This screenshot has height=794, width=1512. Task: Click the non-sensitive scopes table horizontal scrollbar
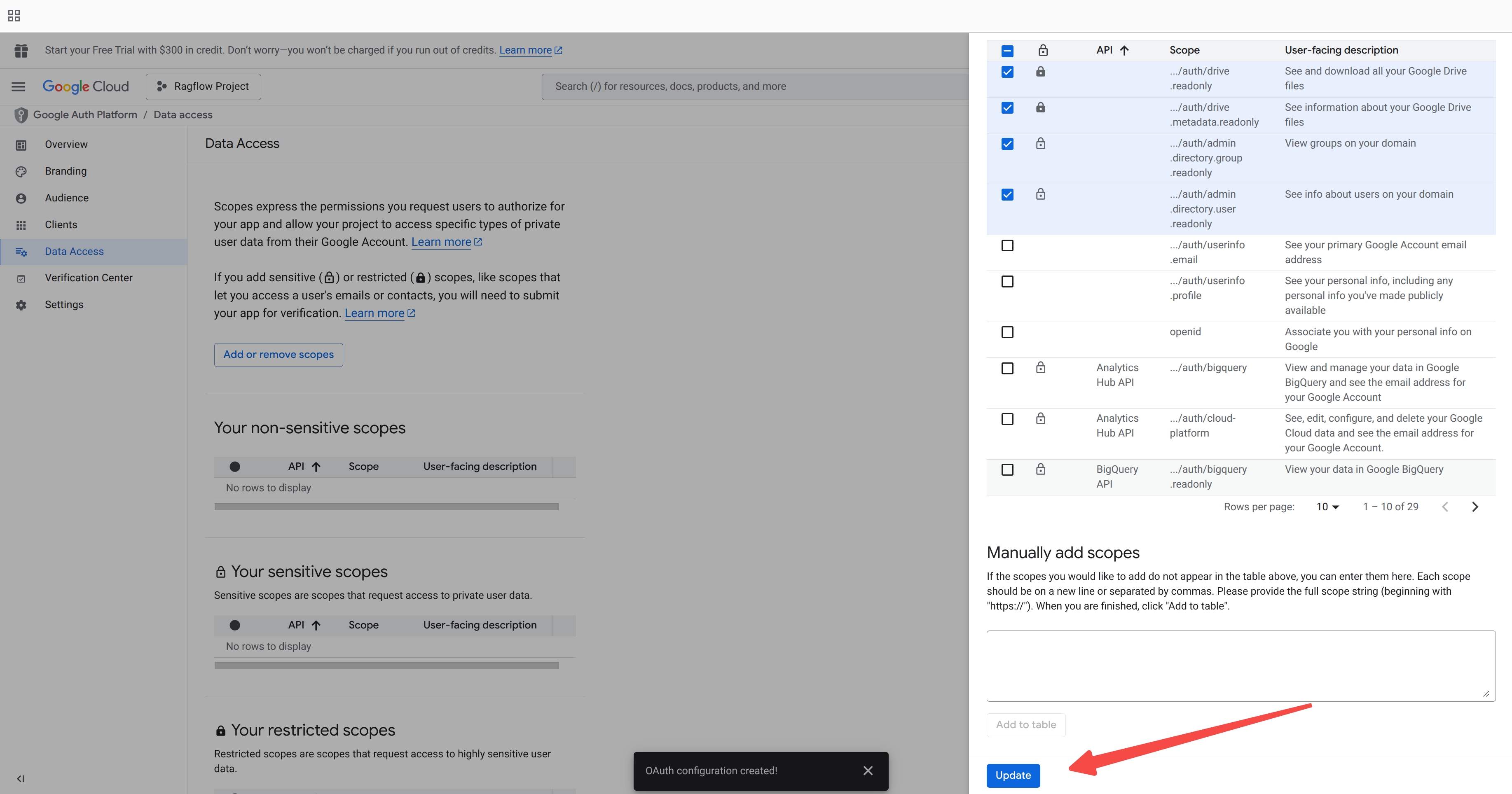(386, 507)
